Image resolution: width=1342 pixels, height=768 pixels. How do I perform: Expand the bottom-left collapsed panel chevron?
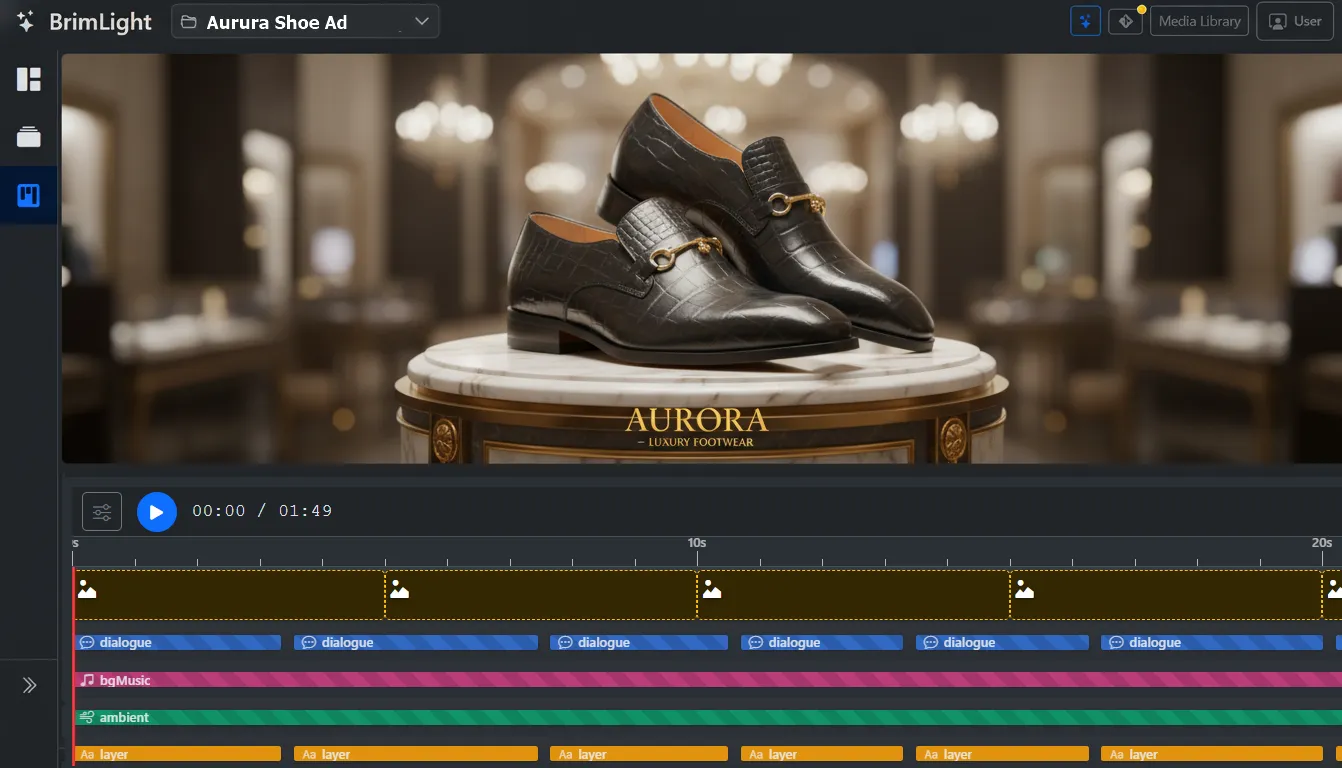pos(29,684)
